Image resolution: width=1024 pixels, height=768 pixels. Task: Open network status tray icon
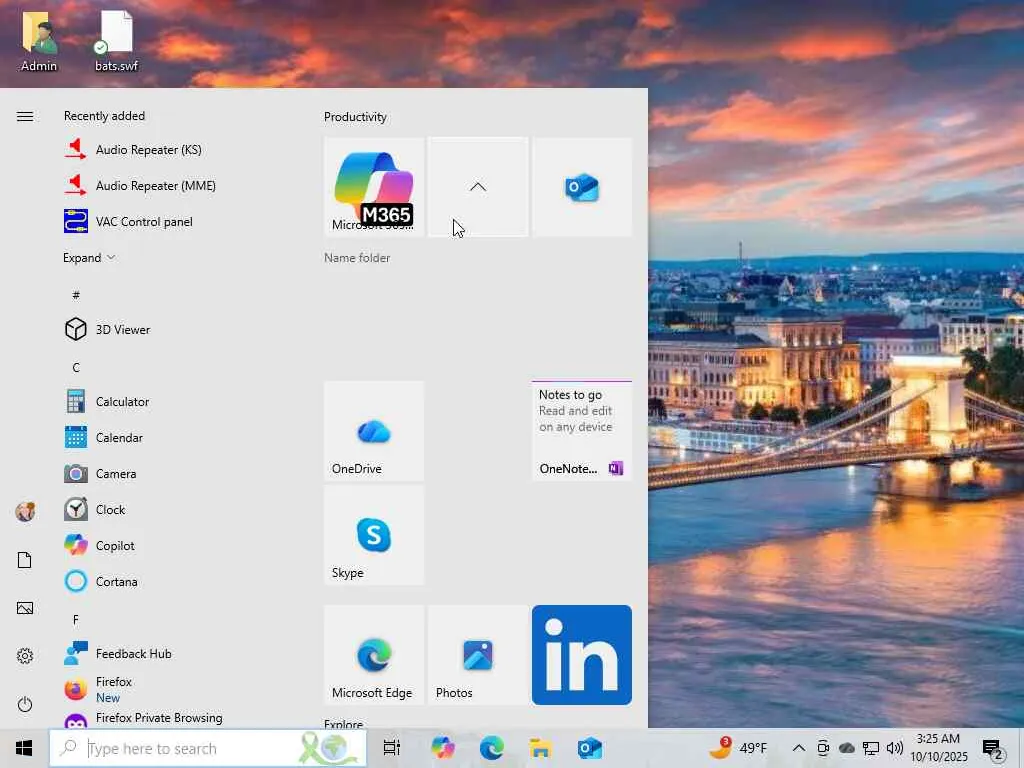pos(871,748)
